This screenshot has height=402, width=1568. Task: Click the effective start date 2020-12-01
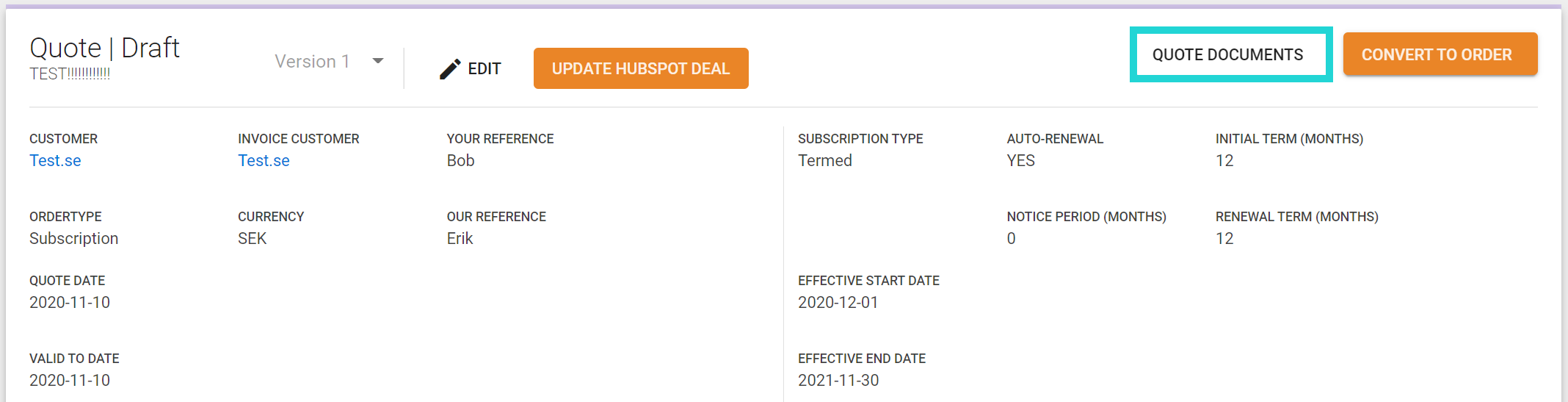[838, 302]
